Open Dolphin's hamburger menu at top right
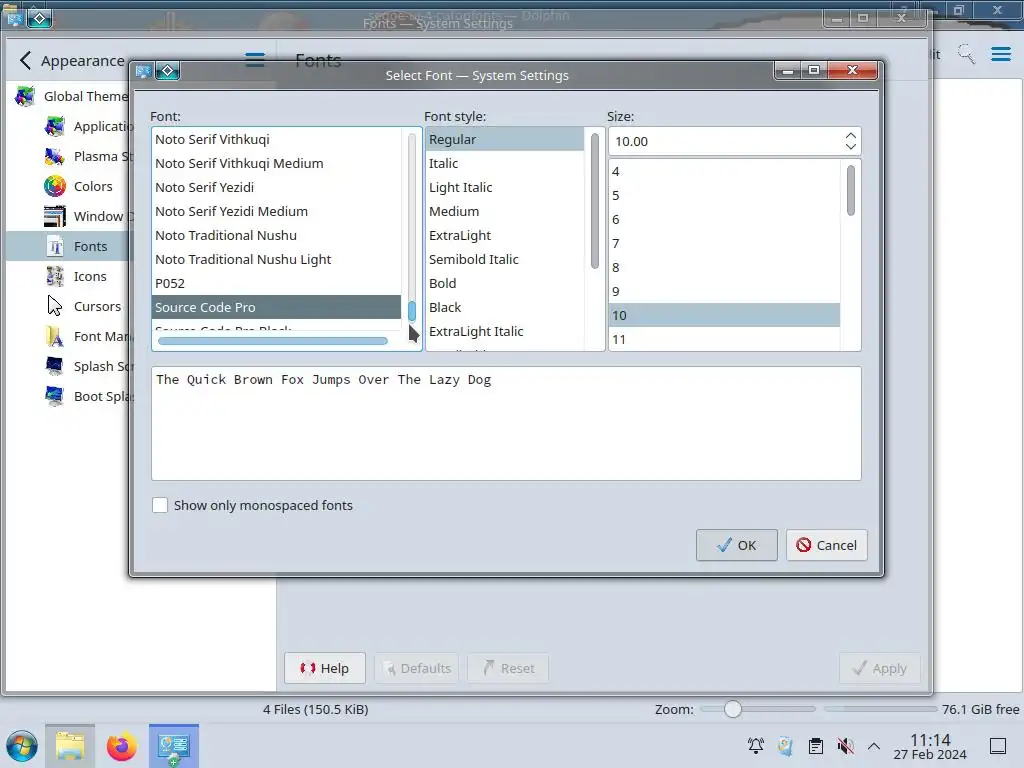Viewport: 1024px width, 768px height. 1000,54
